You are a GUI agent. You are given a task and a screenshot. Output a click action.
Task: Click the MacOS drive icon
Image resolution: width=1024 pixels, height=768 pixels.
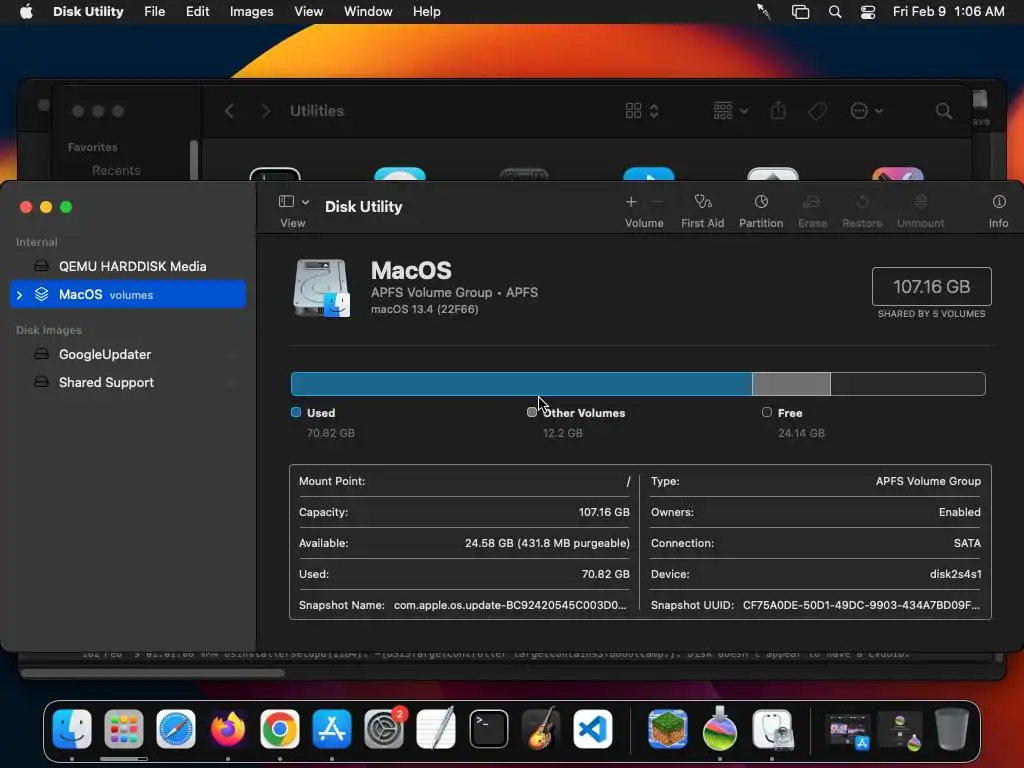(x=321, y=288)
